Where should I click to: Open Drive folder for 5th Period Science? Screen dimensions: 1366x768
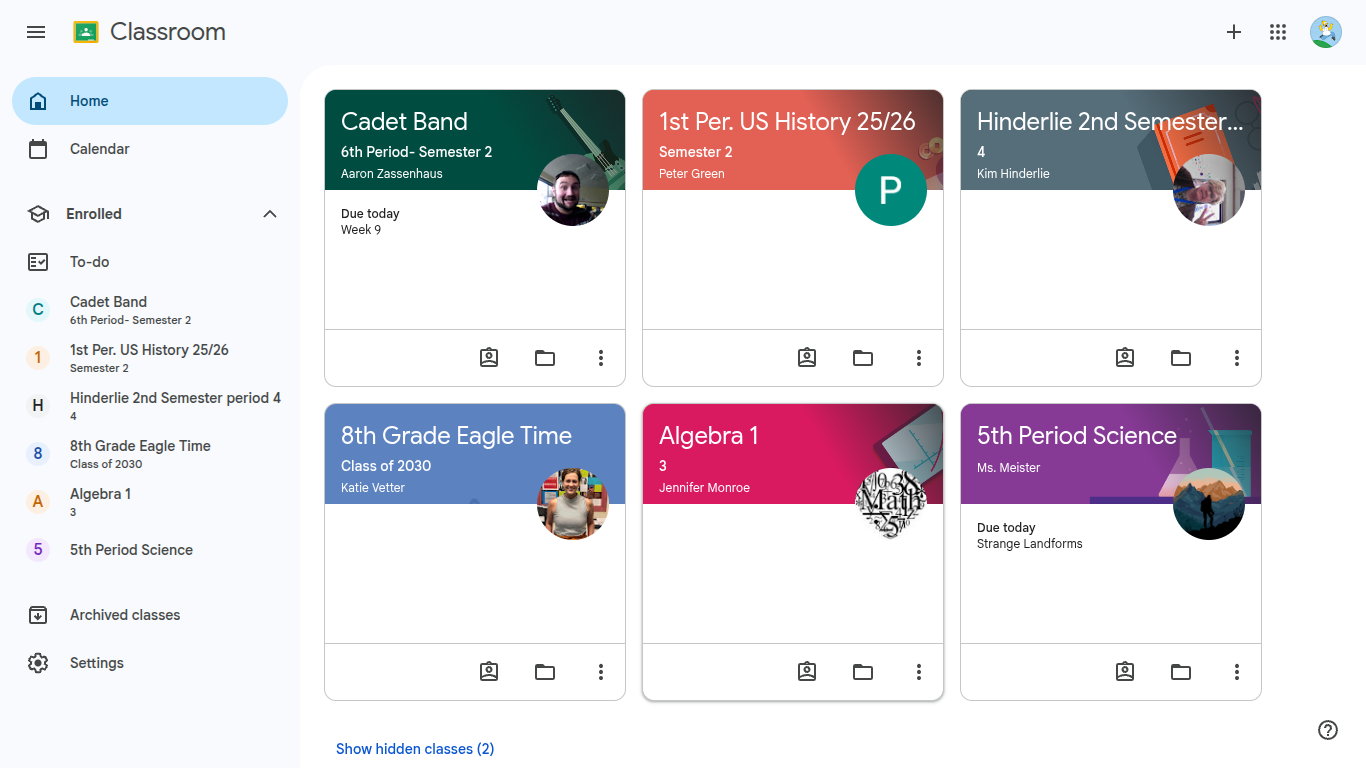(x=1181, y=672)
